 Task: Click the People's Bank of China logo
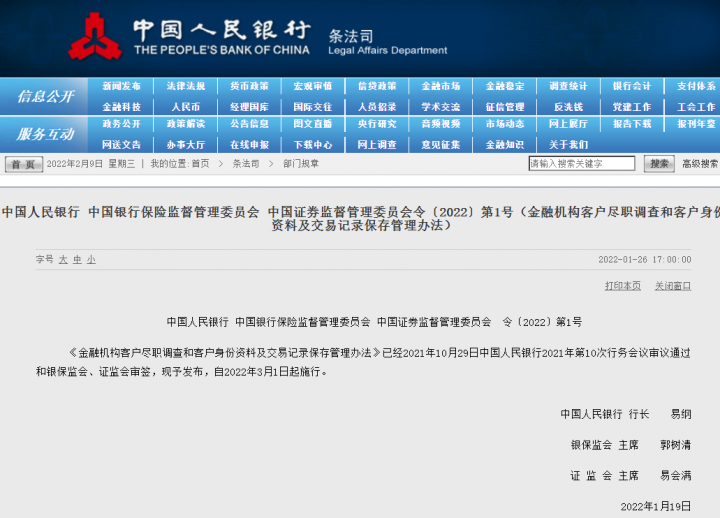pyautogui.click(x=96, y=37)
